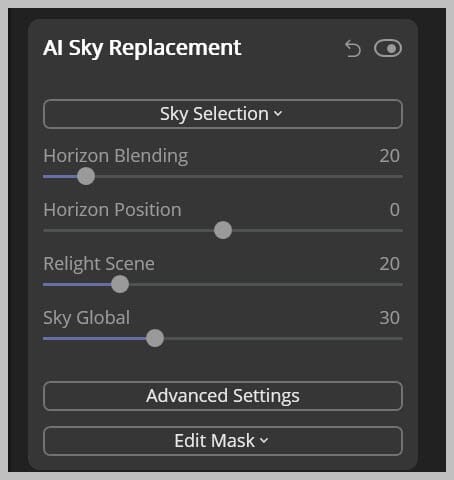Toggle AI Sky Replacement visibility switch
Viewport: 454px width, 480px height.
click(x=388, y=48)
